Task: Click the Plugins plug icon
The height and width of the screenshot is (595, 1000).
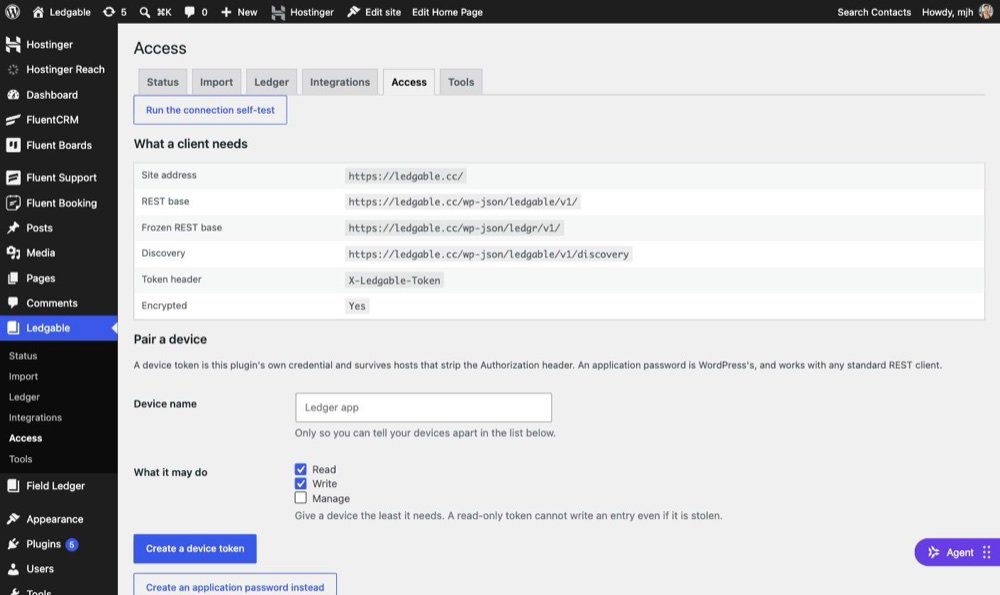Action: 13,544
